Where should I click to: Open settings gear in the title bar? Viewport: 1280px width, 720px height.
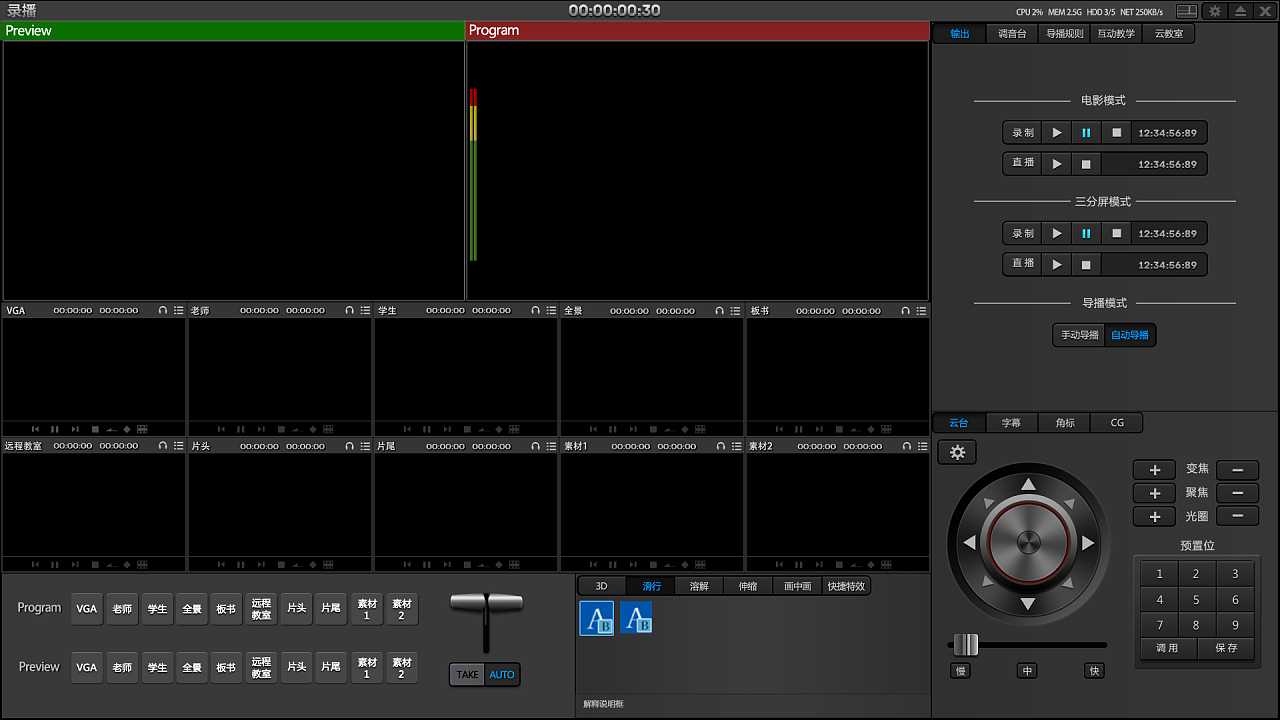[1215, 11]
